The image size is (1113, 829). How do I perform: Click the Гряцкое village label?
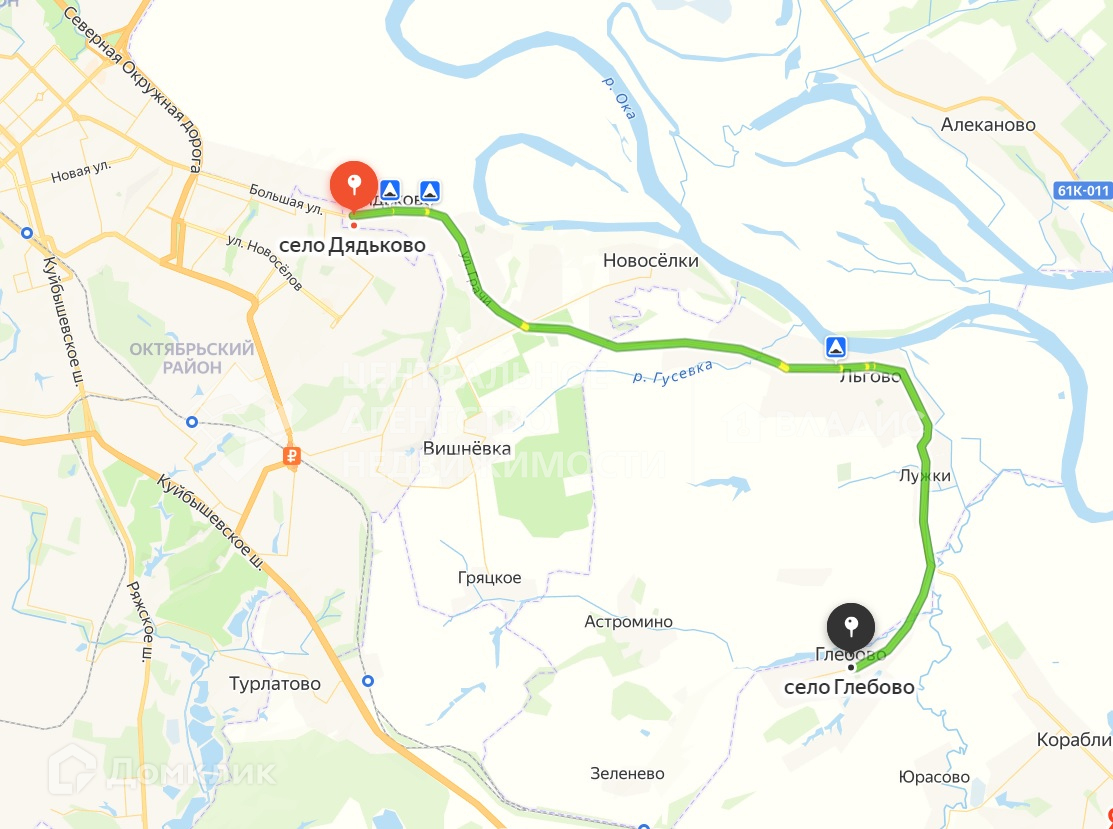pos(489,578)
